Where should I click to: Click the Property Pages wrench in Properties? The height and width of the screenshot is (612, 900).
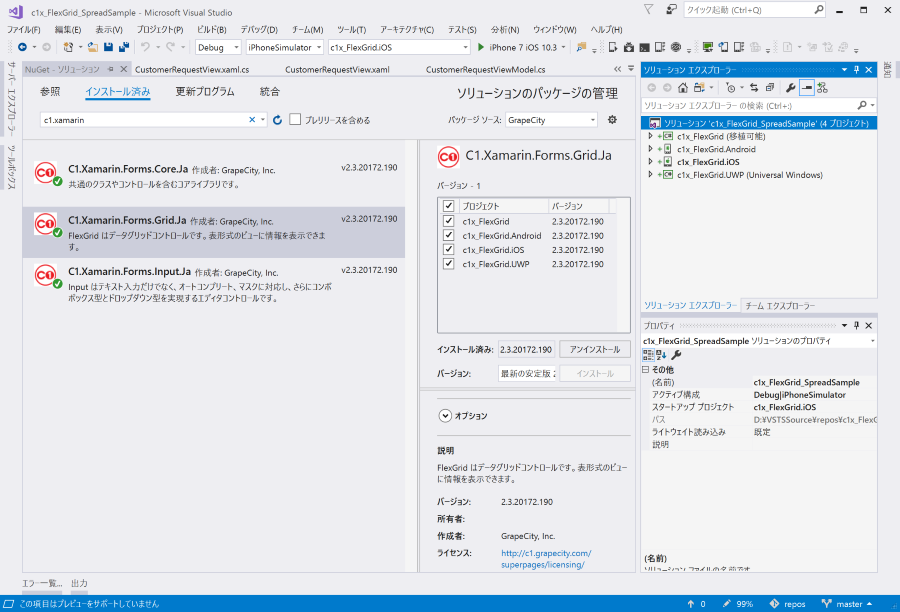[x=676, y=355]
